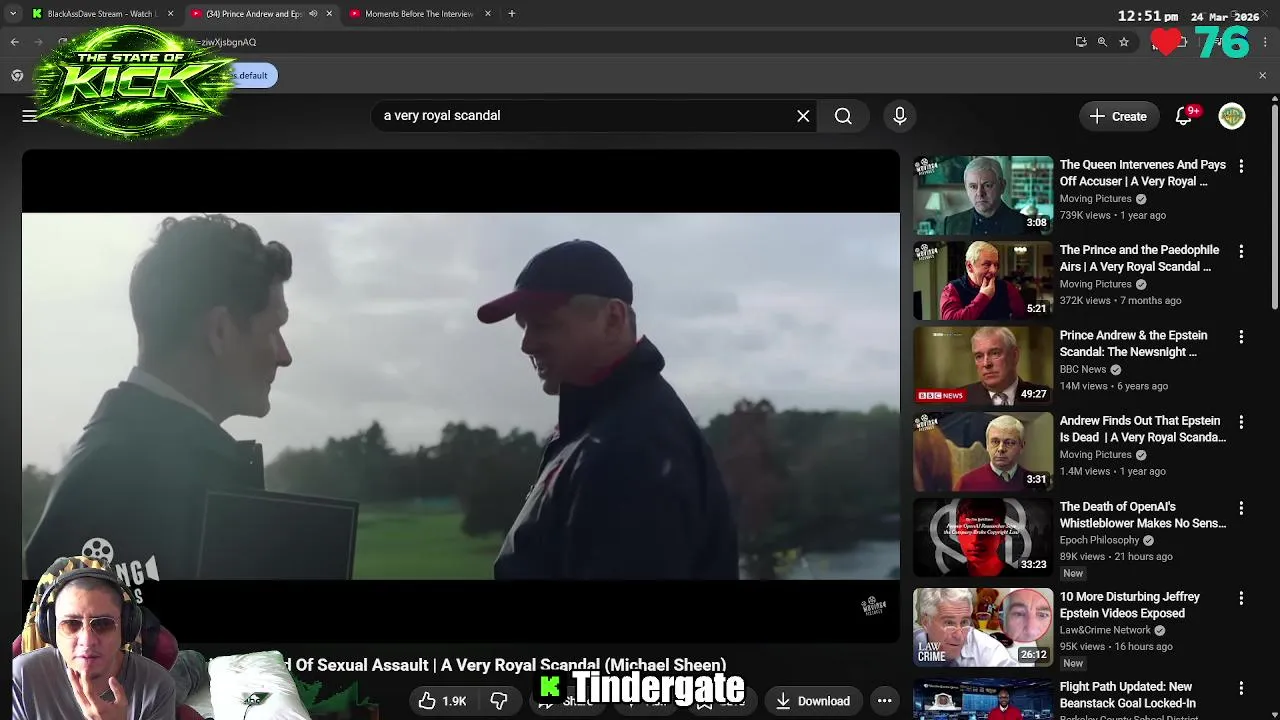Screen dimensions: 1280x720
Task: Close the BlackAssDave Stream tab
Action: (x=170, y=14)
